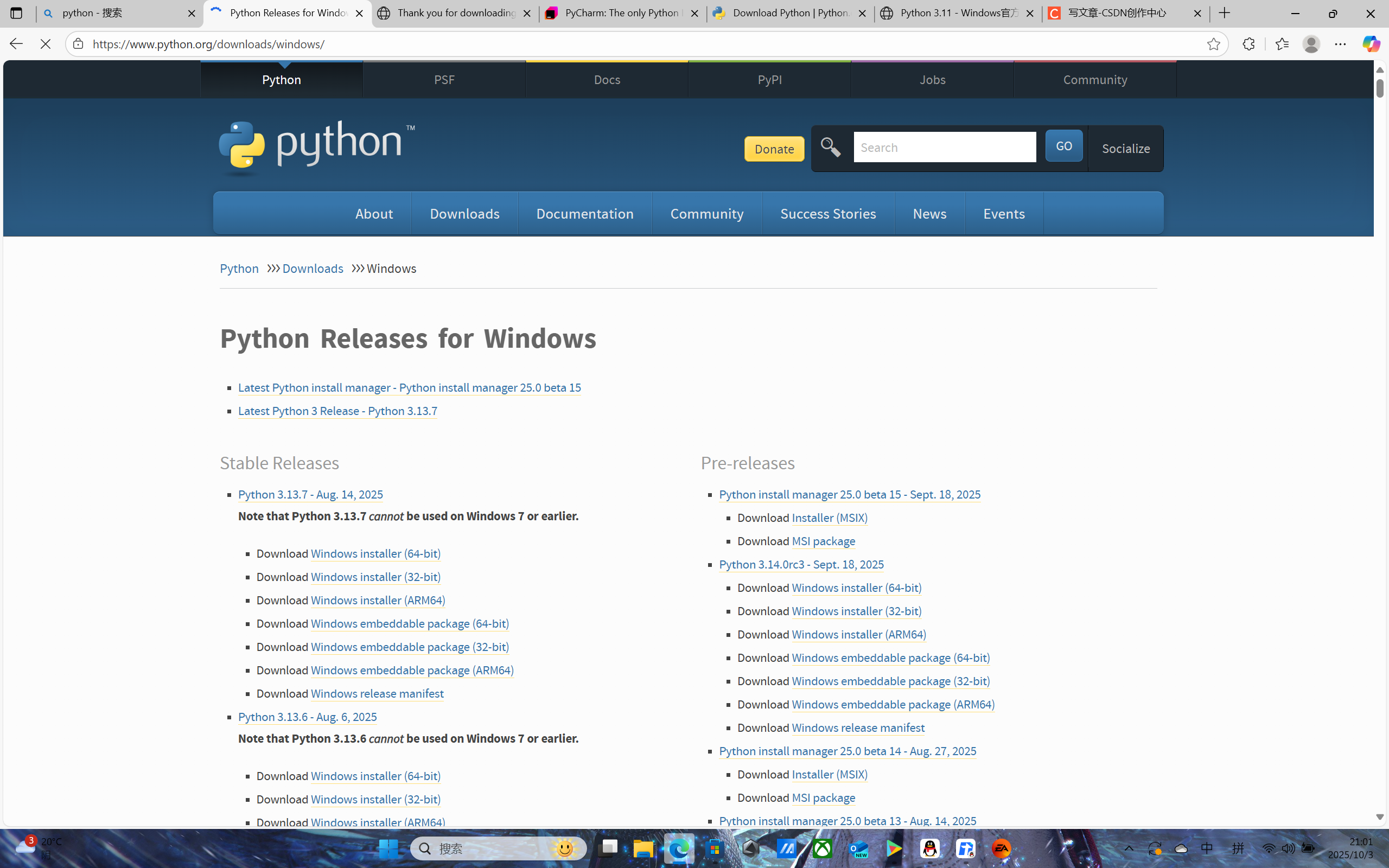Click the GO search button
This screenshot has width=1389, height=868.
1063,146
